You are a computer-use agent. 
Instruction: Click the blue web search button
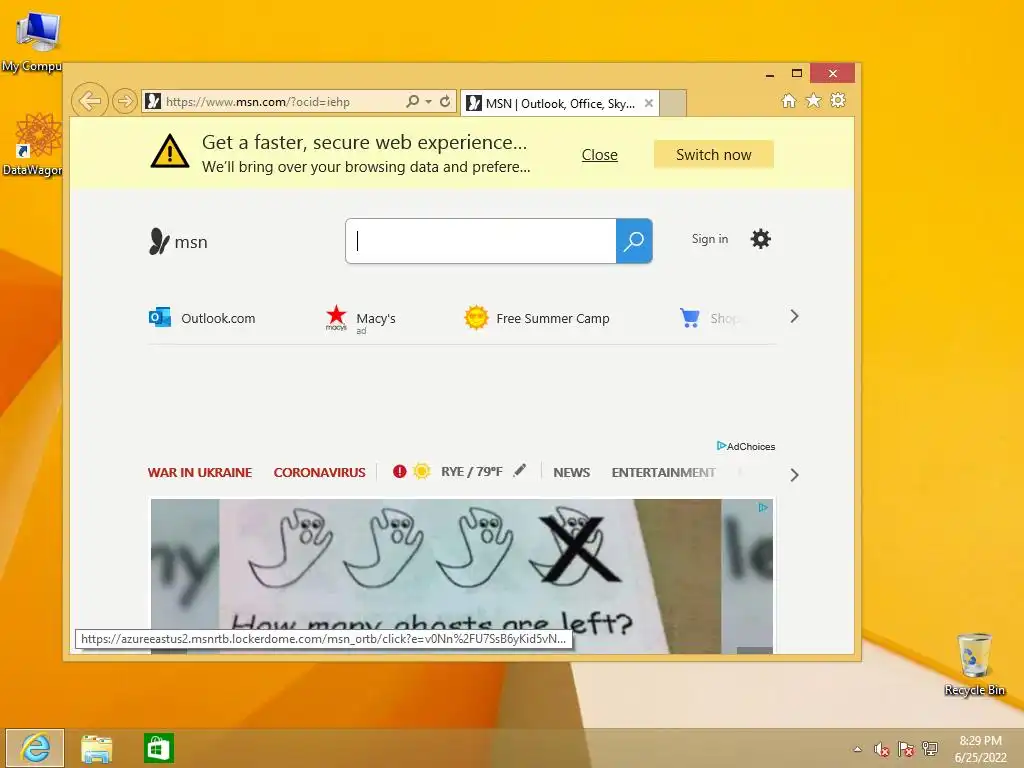tap(634, 241)
